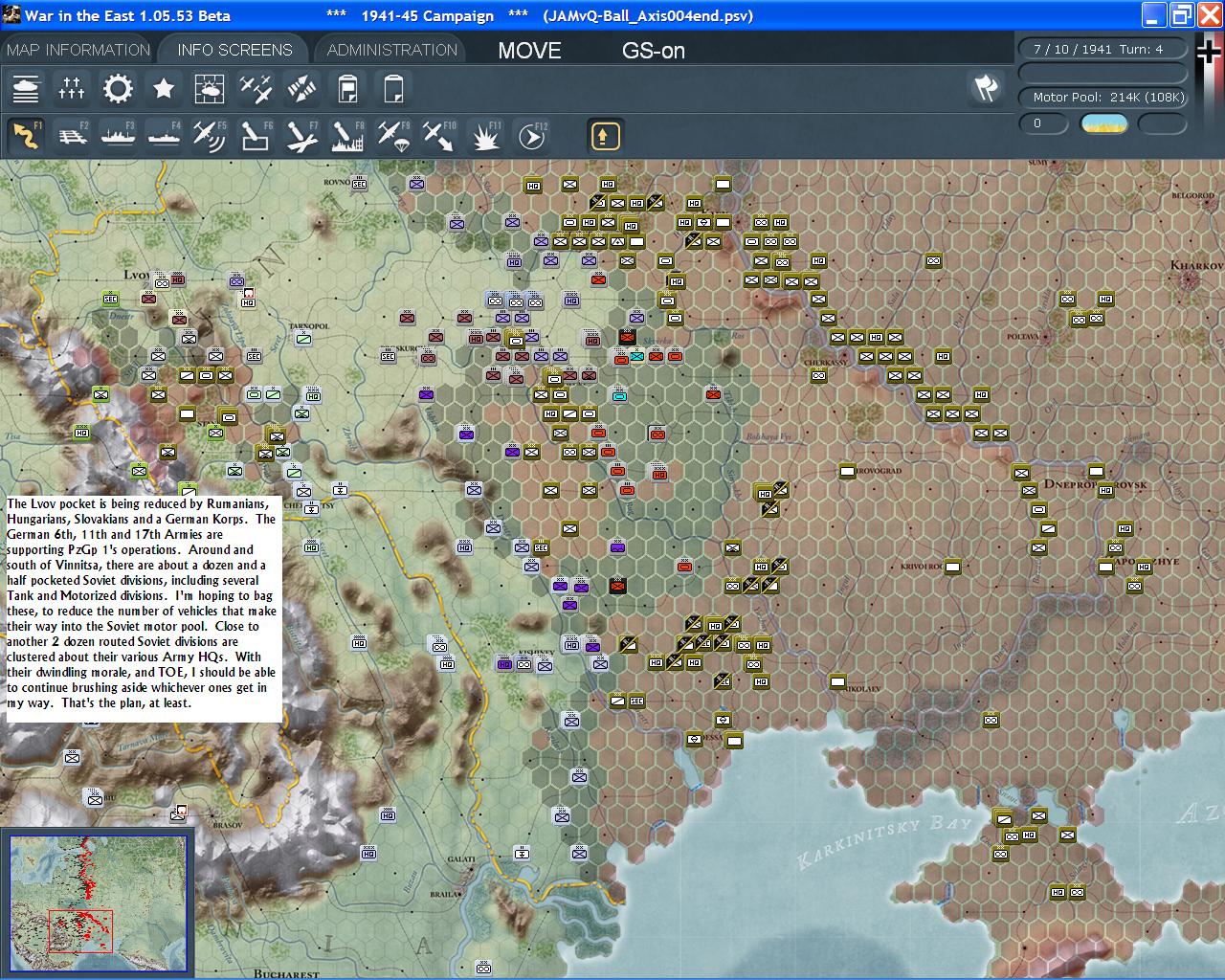The width and height of the screenshot is (1225, 980).
Task: Click the Rovno city label on map
Action: click(x=337, y=182)
